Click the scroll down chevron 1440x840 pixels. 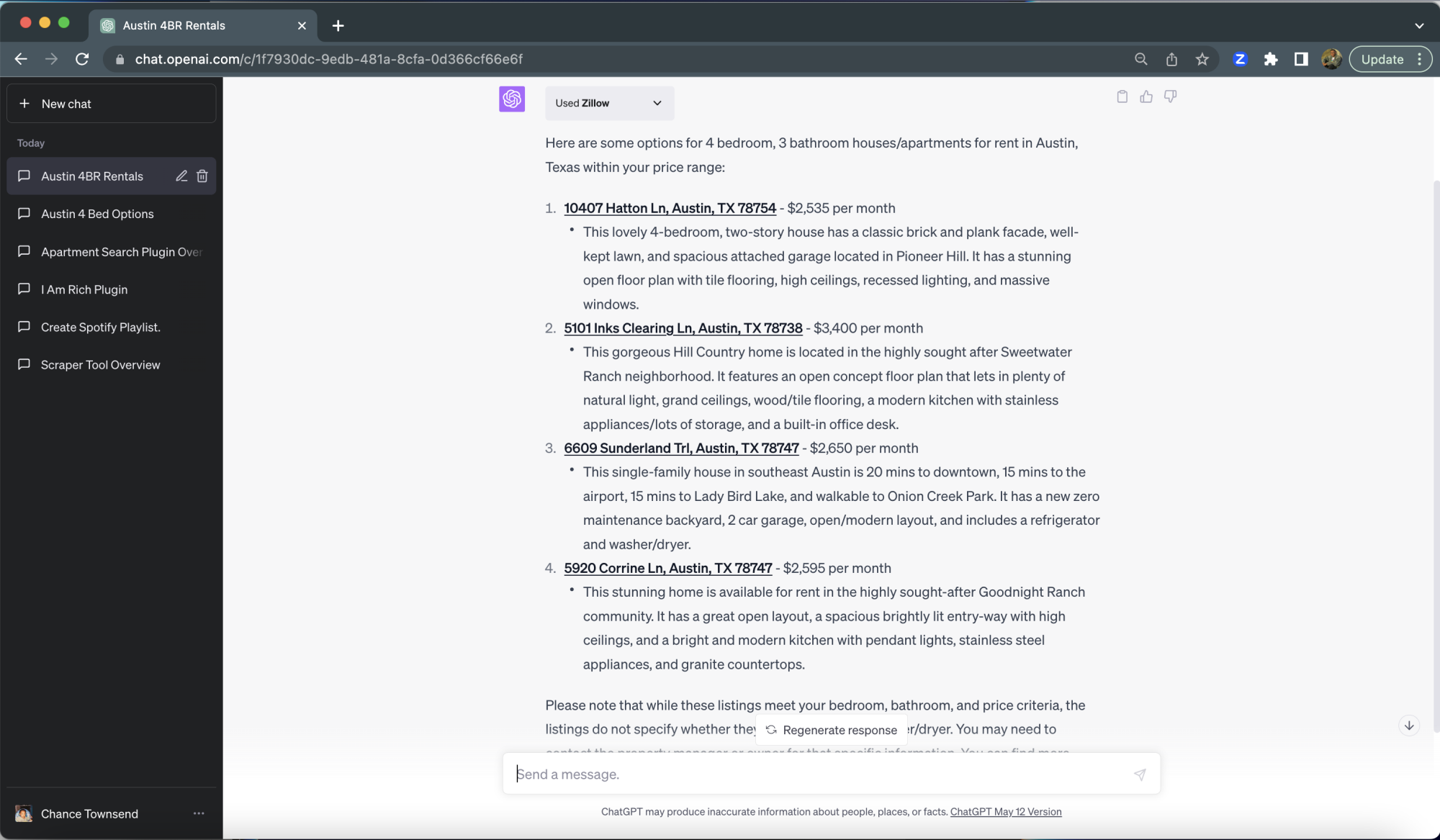(1408, 725)
